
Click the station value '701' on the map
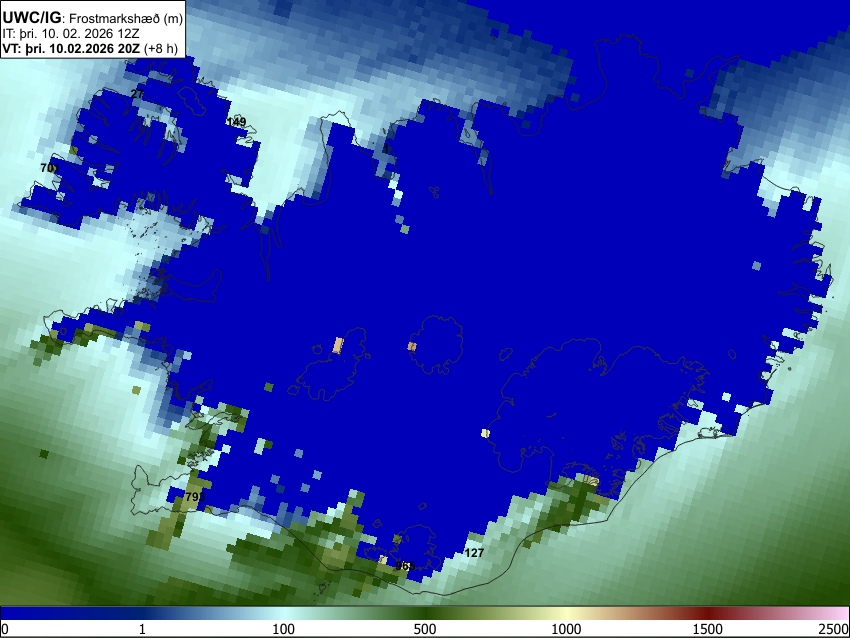click(x=49, y=168)
